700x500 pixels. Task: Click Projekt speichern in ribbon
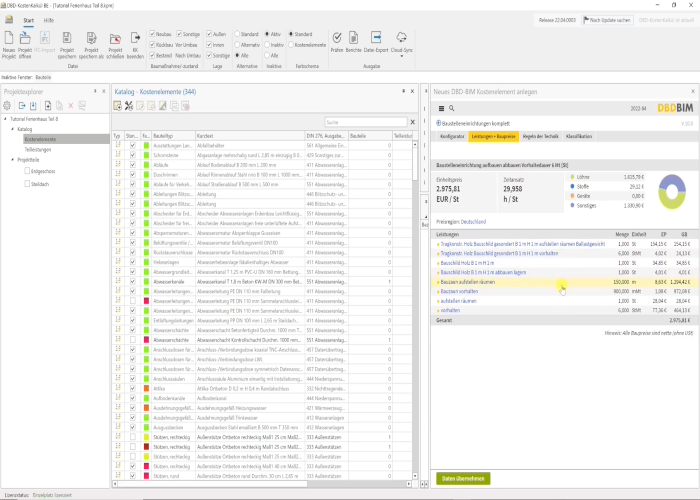(68, 39)
